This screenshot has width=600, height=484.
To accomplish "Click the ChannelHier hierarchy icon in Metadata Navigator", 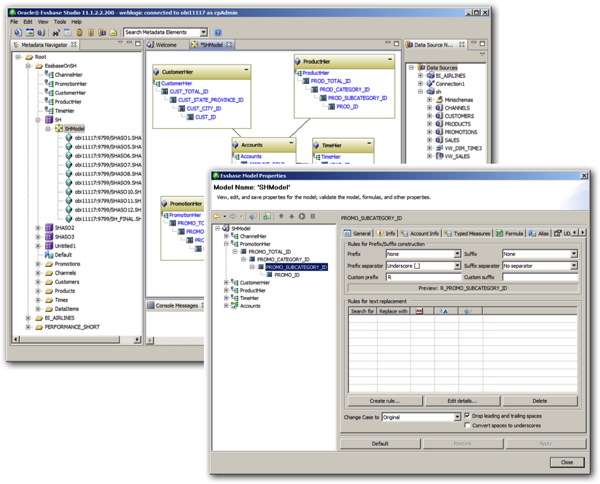I will click(x=49, y=74).
